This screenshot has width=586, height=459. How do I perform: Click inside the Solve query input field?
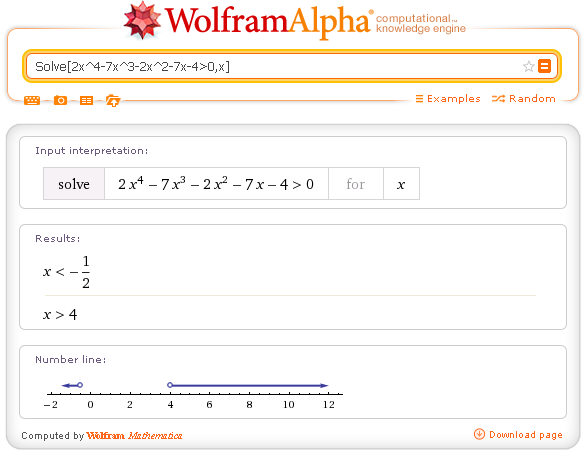point(273,67)
